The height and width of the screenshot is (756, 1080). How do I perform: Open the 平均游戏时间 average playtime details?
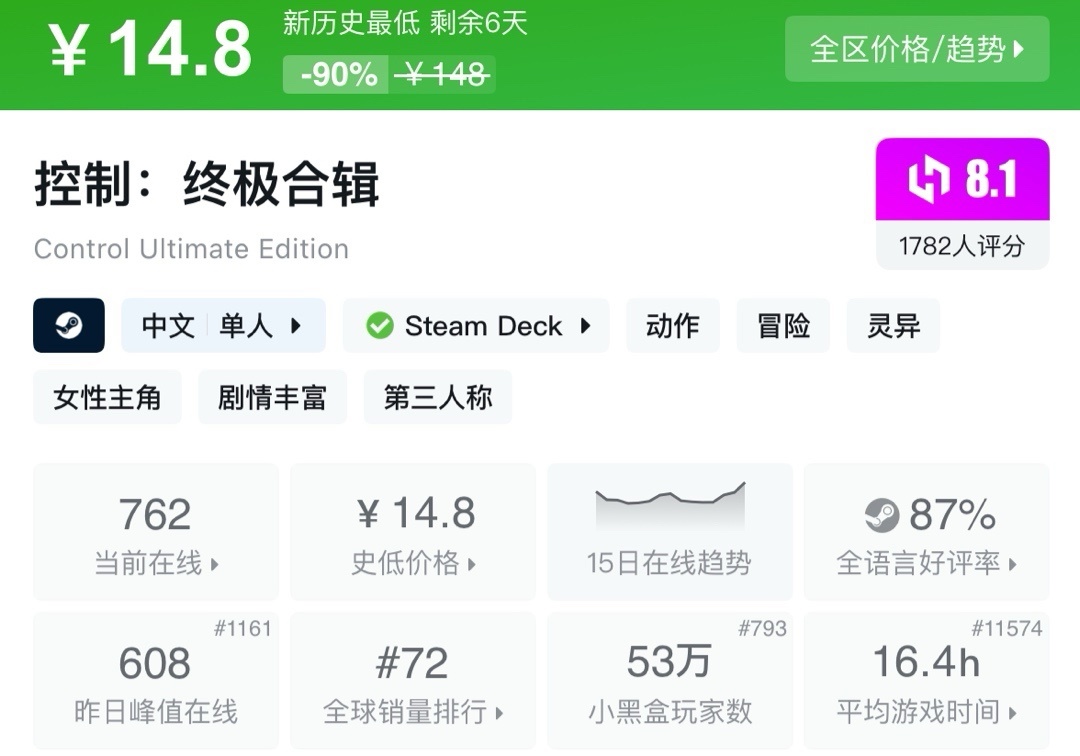926,682
